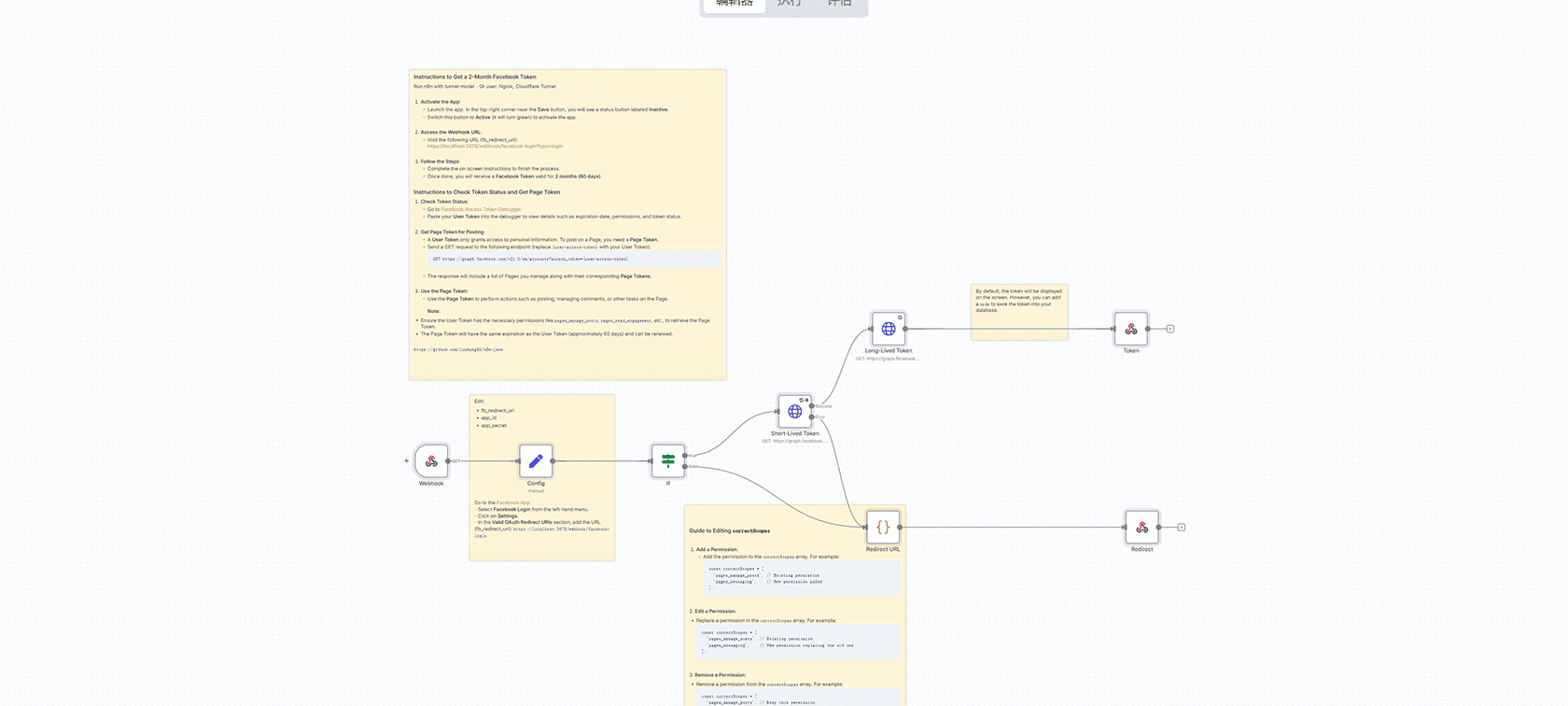Switch to the 执行 (Executions) tab

(790, 4)
